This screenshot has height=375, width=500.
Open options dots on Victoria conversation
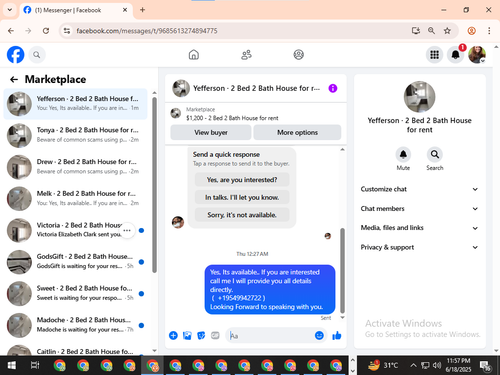coord(127,230)
